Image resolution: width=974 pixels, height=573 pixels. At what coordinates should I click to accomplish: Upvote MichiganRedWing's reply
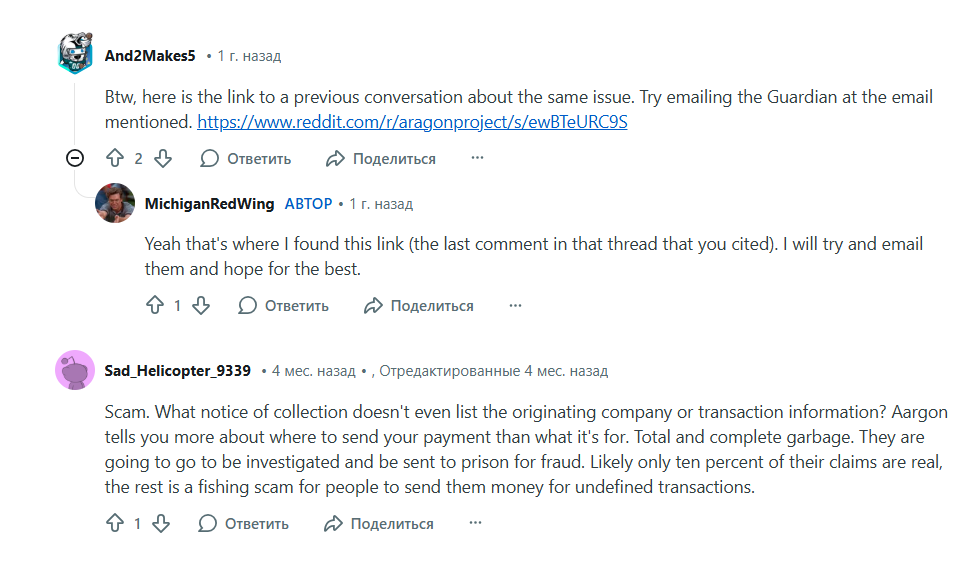coord(154,305)
